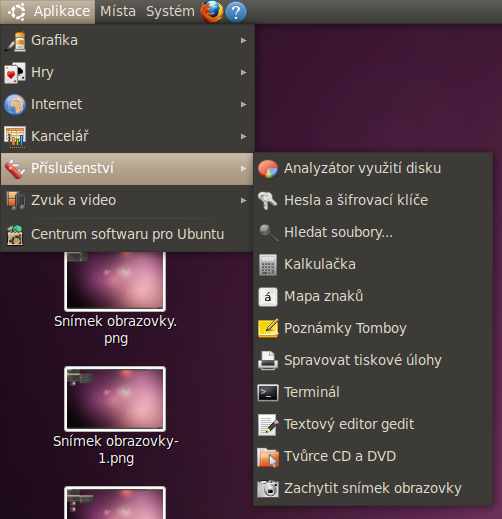
Task: Open the Tvůrce CD a DVD icon
Action: 268,457
